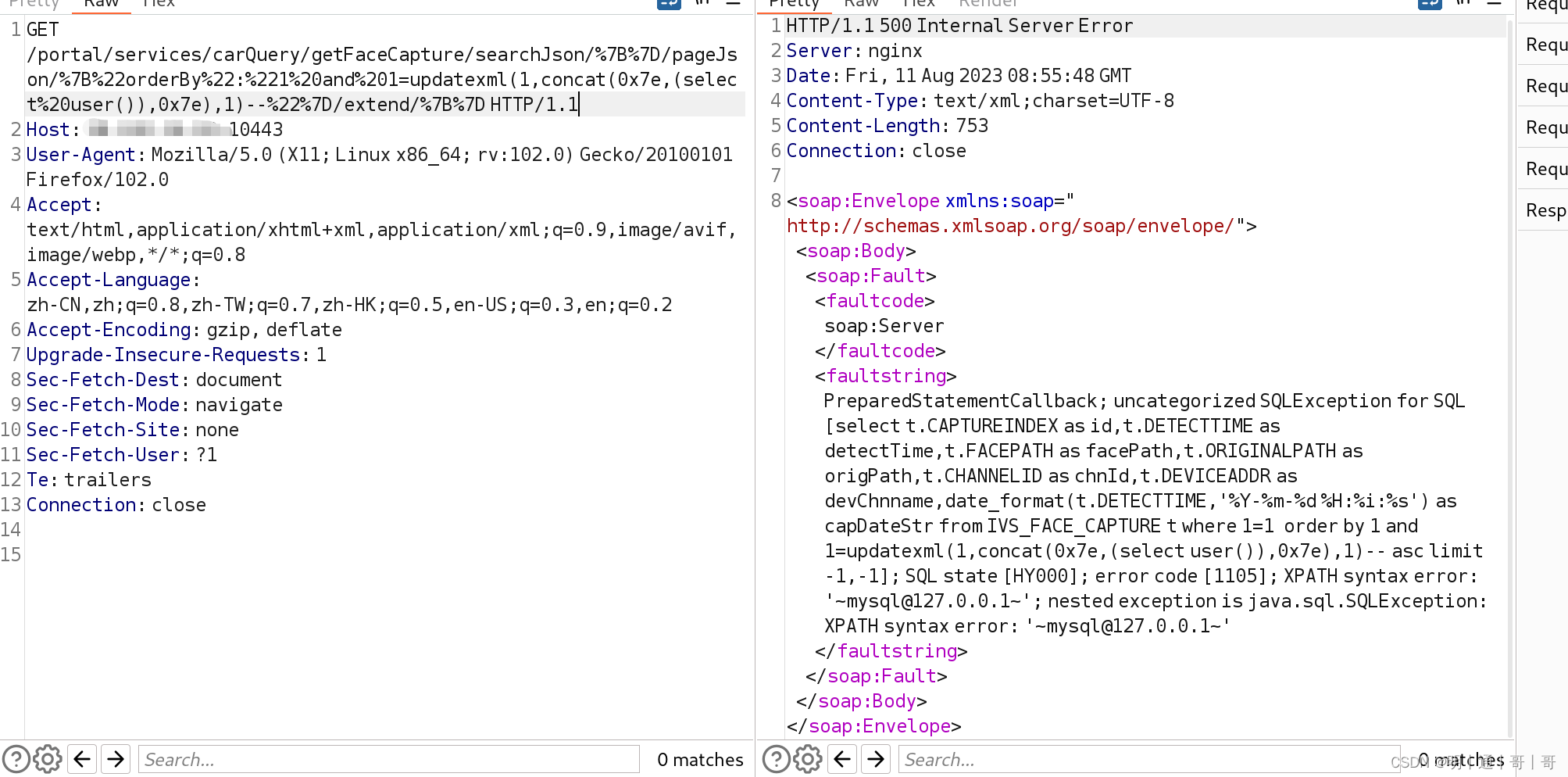Click the Accept header name on line 4
The image size is (1568, 777).
(x=60, y=205)
